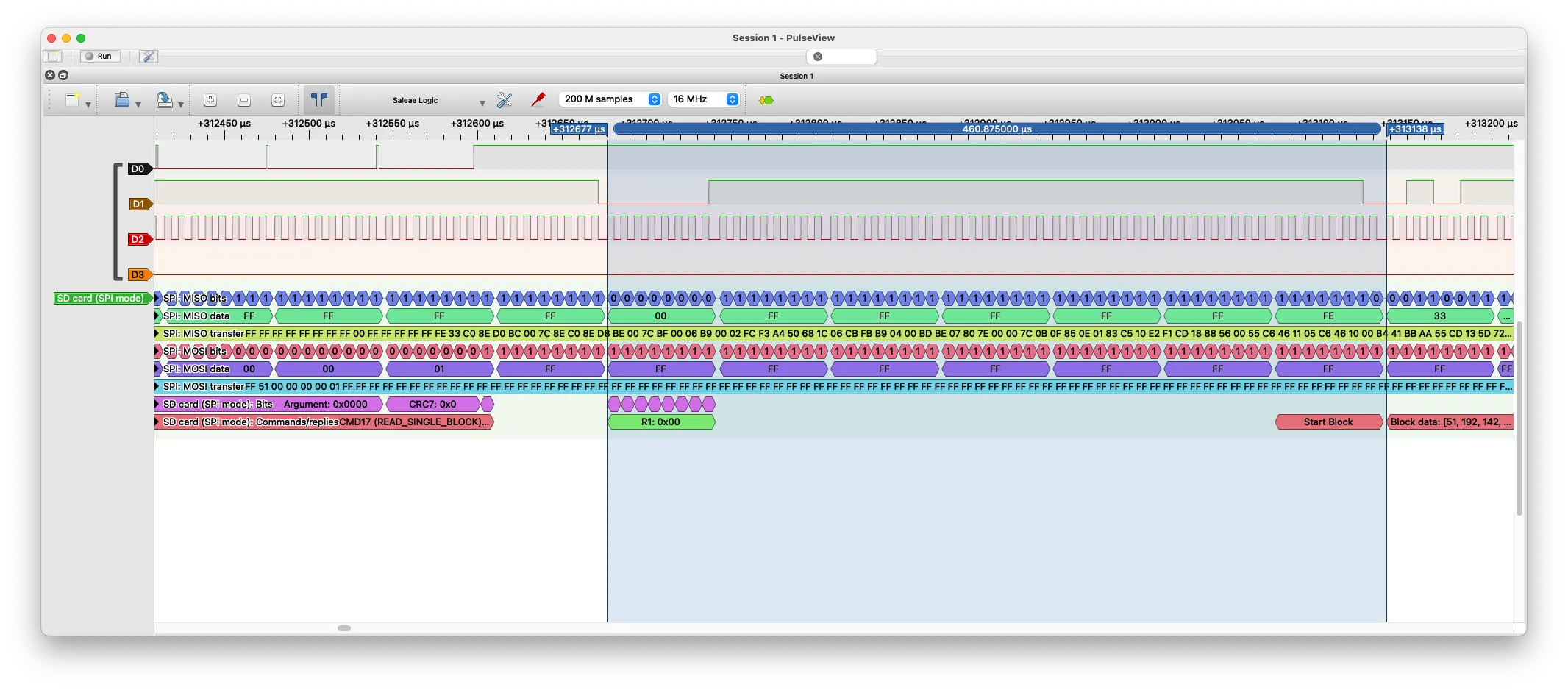Screen dimensions: 1568x690
Task: Open the 200 M samples selector
Action: pyautogui.click(x=610, y=99)
